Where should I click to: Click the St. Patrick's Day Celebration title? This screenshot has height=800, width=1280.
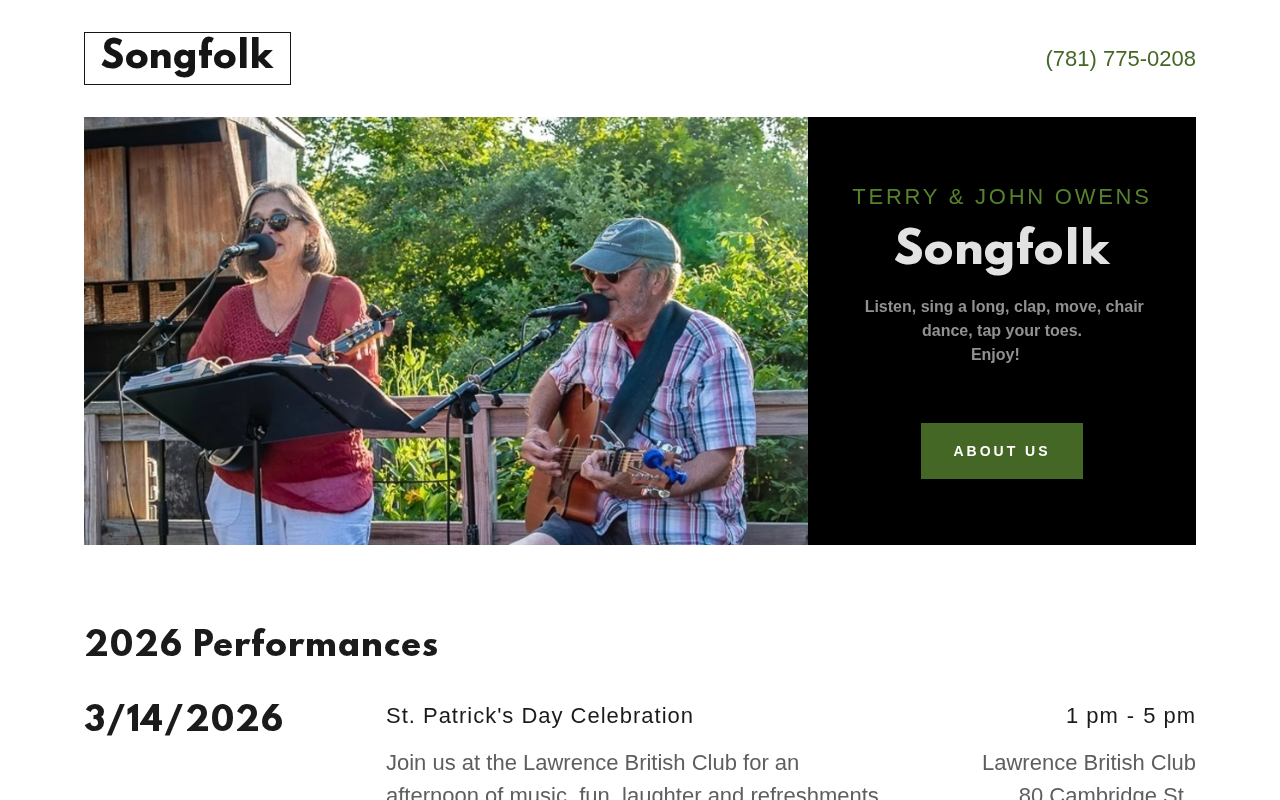tap(540, 716)
